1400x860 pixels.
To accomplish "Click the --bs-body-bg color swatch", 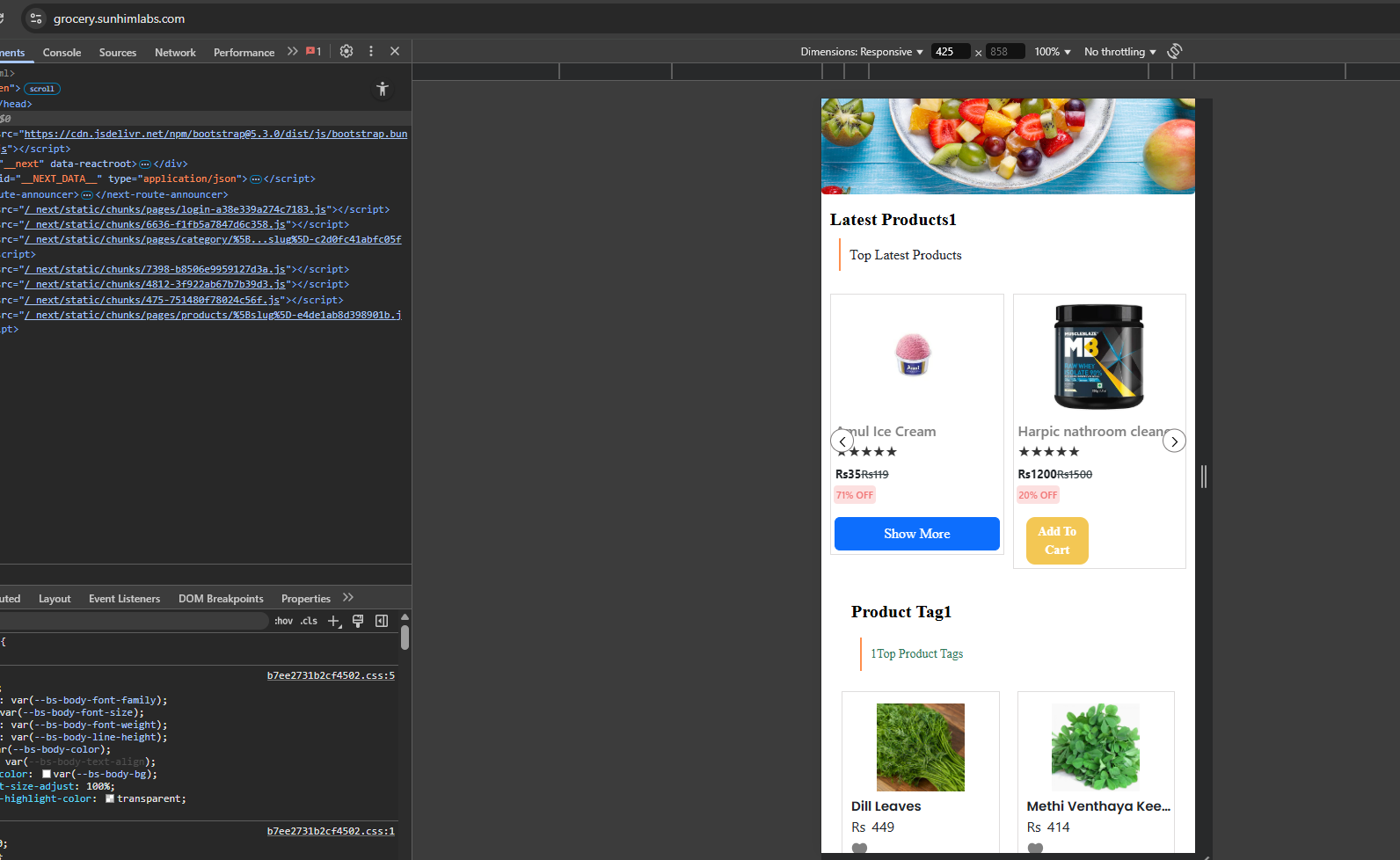I will 47,774.
